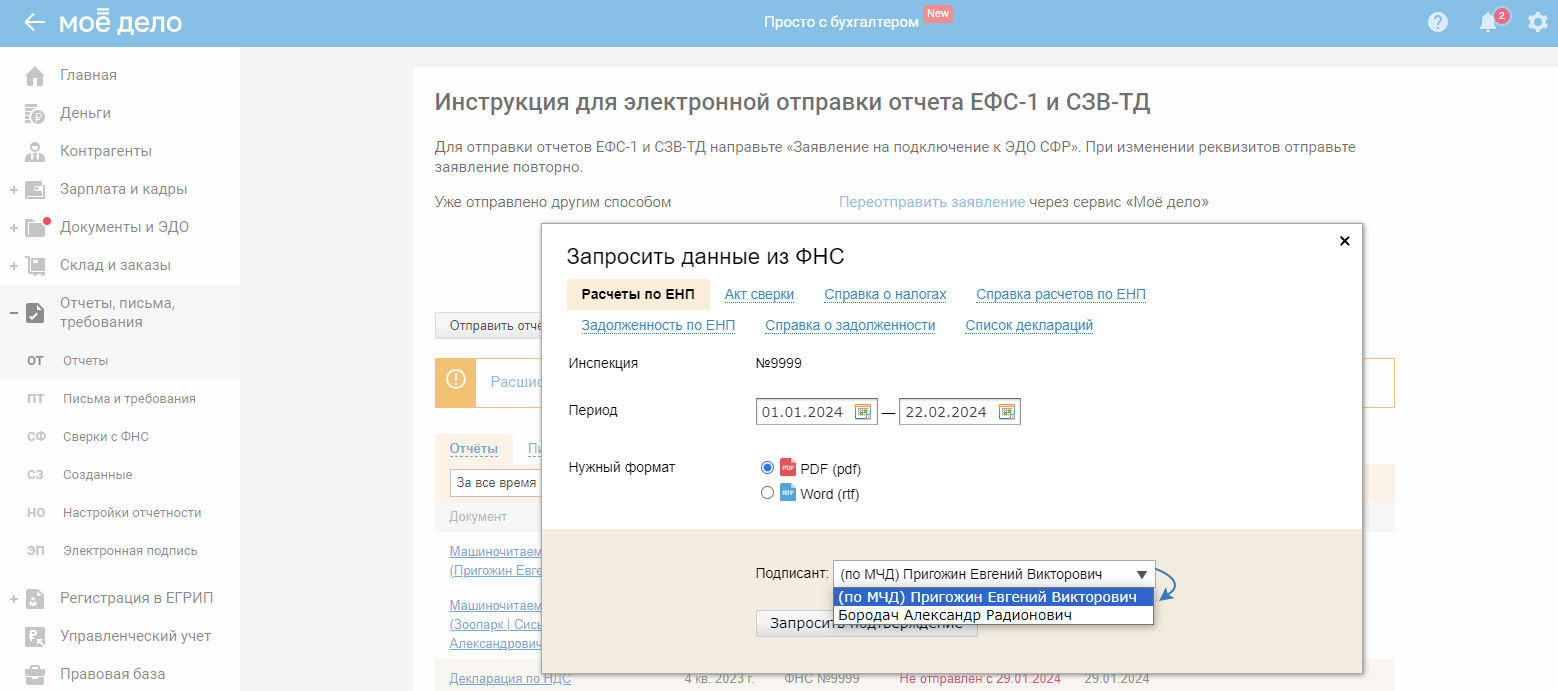Open the Подписант signer dropdown
1558x691 pixels.
pos(994,574)
